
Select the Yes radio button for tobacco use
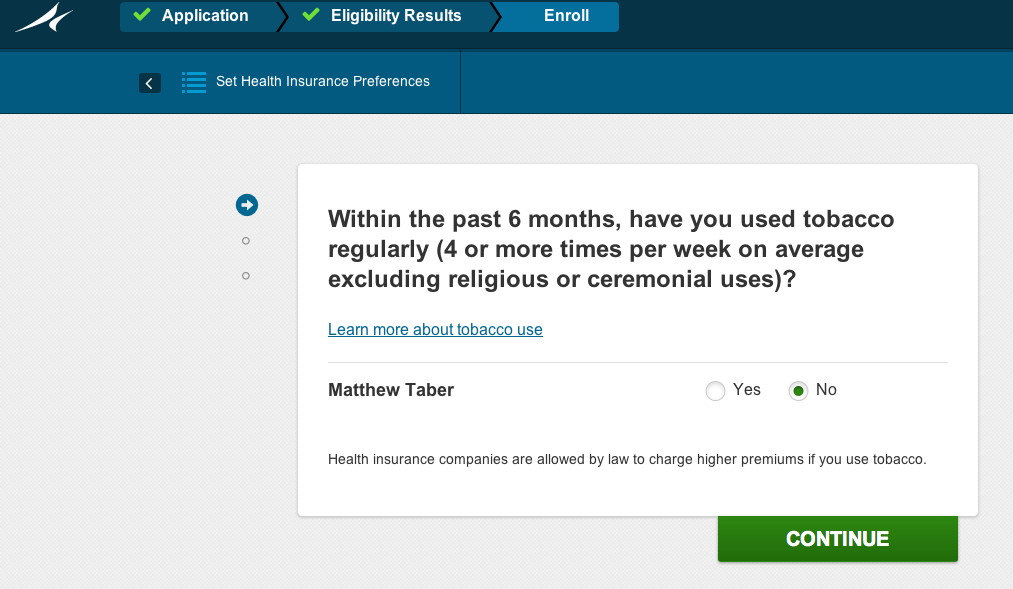pos(715,391)
